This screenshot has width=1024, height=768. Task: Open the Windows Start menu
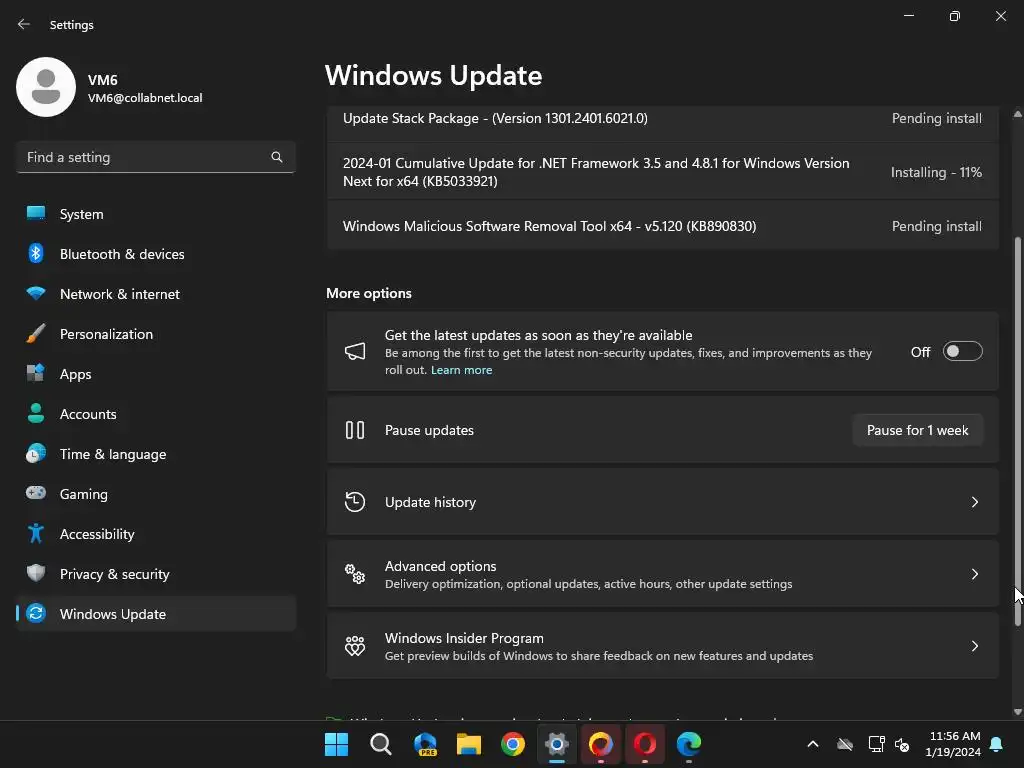[336, 744]
